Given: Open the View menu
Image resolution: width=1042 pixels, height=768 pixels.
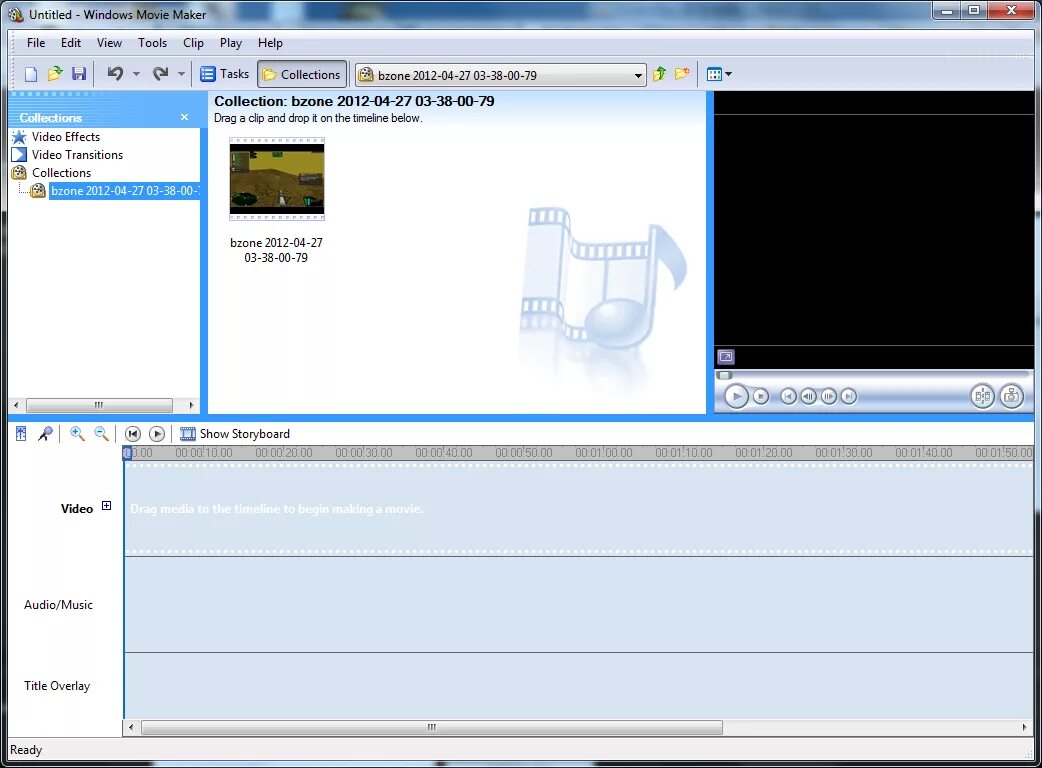Looking at the screenshot, I should (x=109, y=43).
